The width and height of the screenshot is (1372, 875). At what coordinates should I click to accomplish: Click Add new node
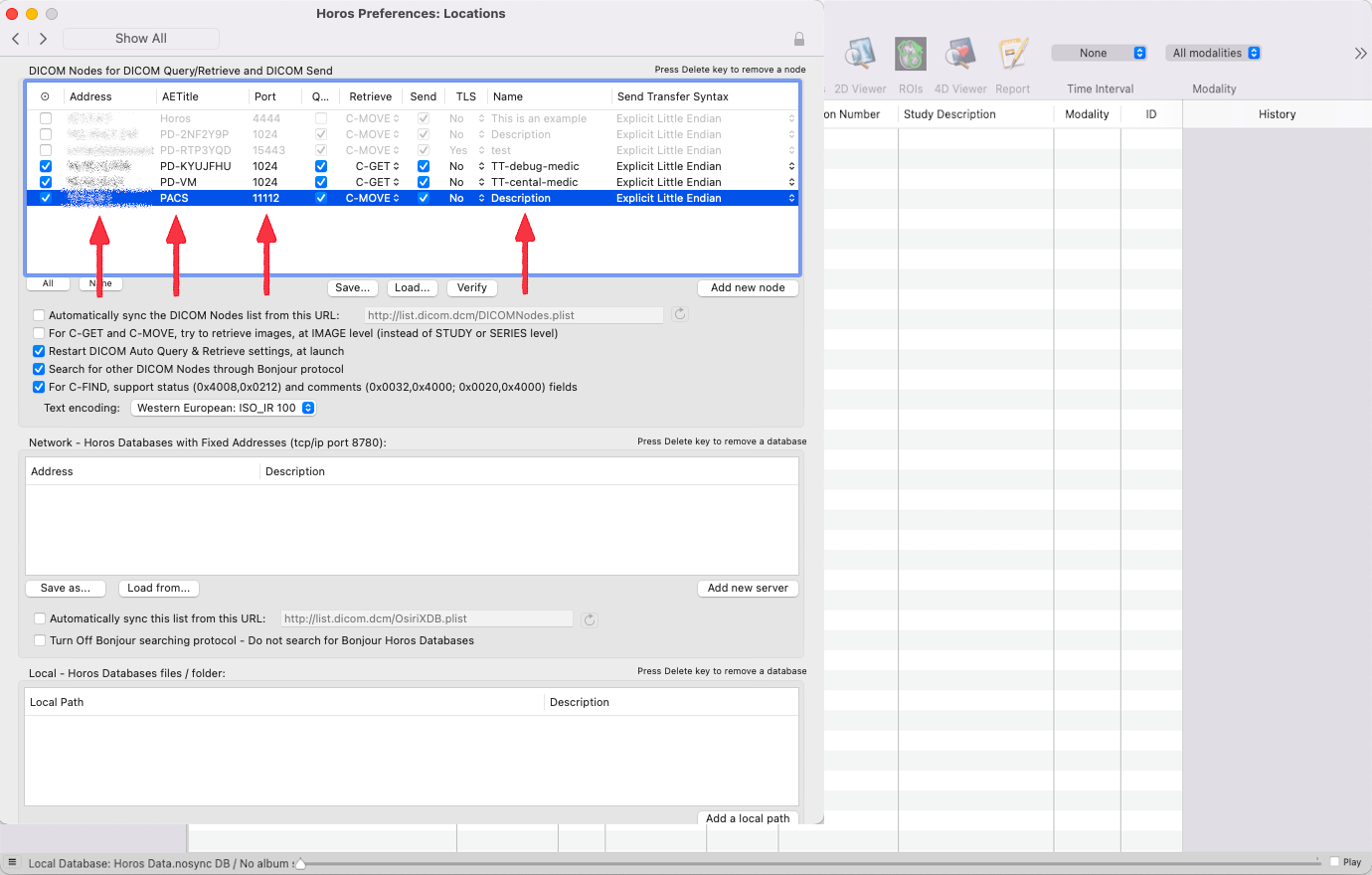click(x=748, y=287)
